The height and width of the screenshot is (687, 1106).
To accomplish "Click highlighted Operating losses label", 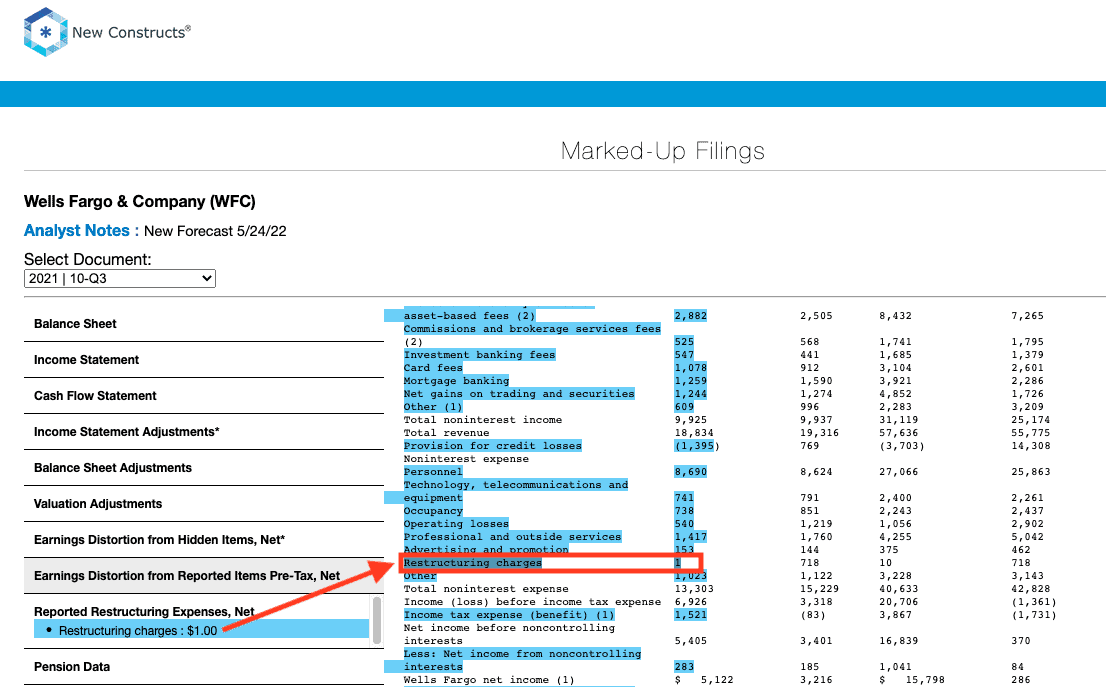I will 456,524.
